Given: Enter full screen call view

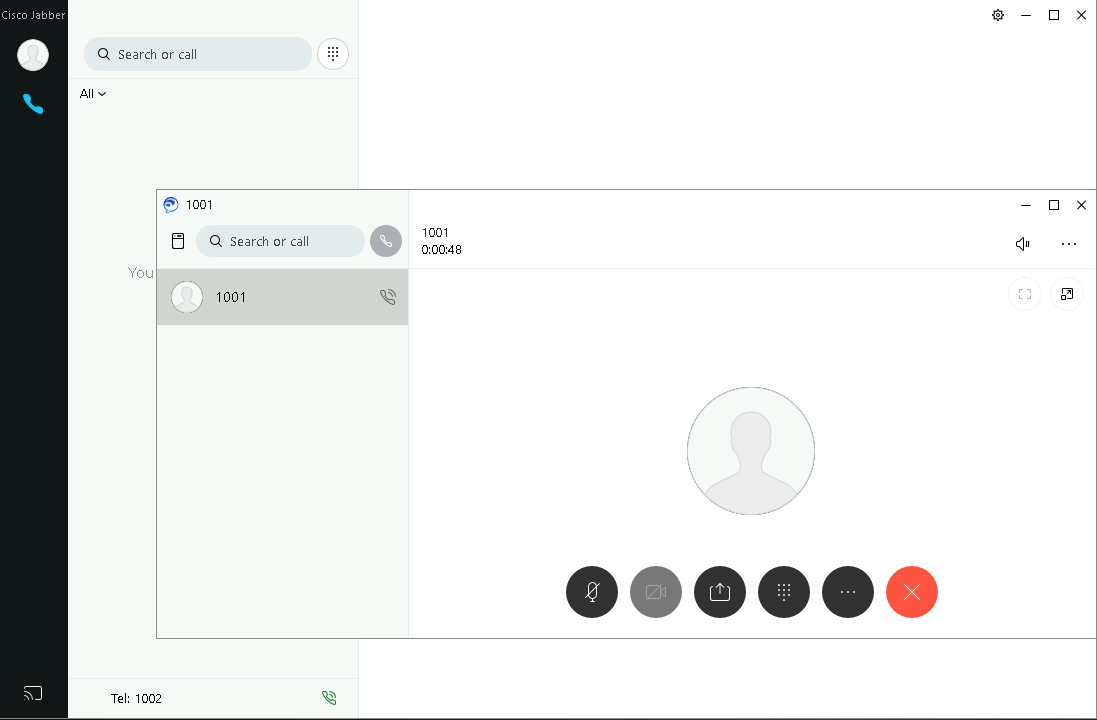Looking at the screenshot, I should [1024, 294].
